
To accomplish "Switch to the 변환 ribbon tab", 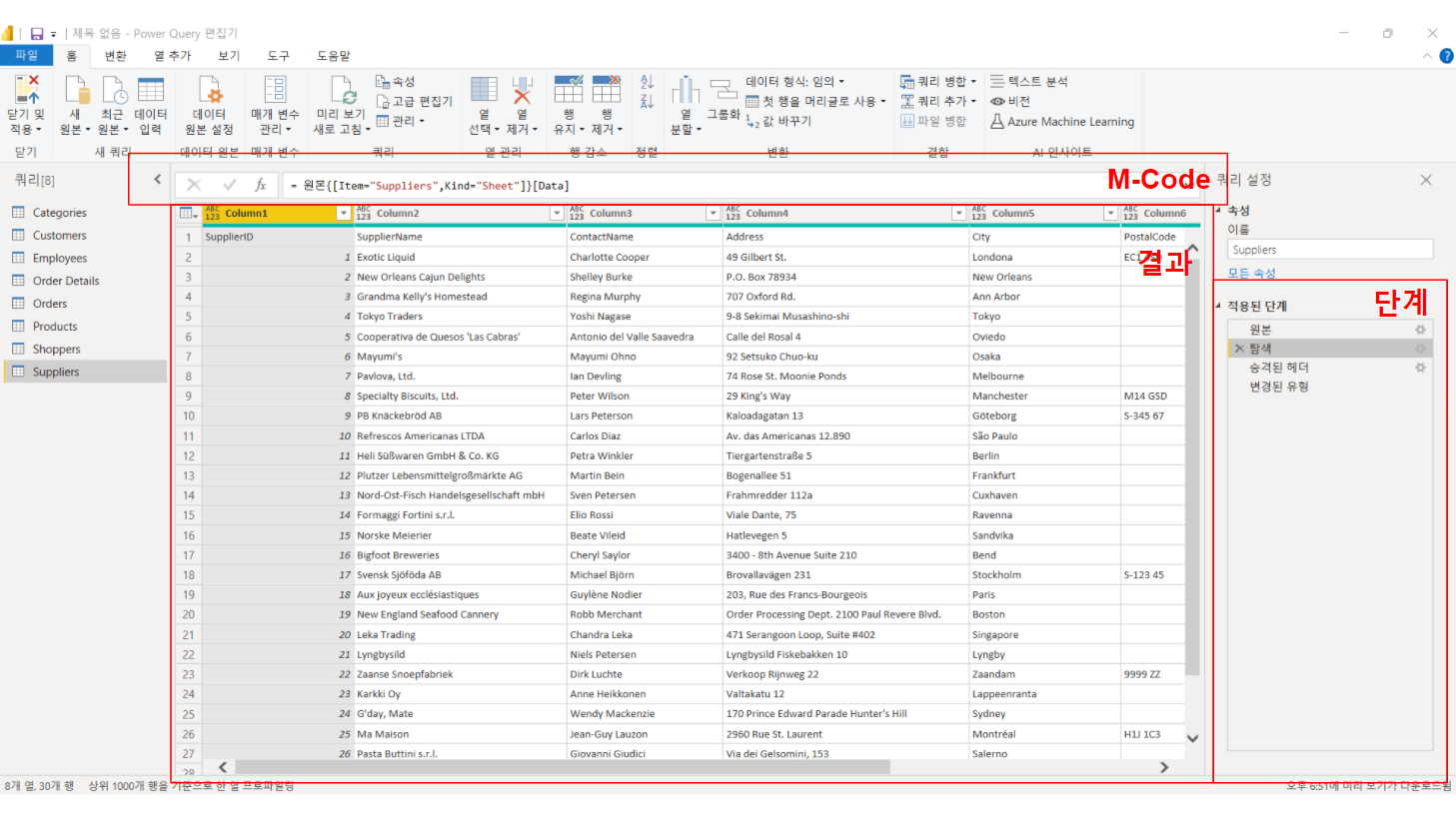I will click(x=116, y=56).
